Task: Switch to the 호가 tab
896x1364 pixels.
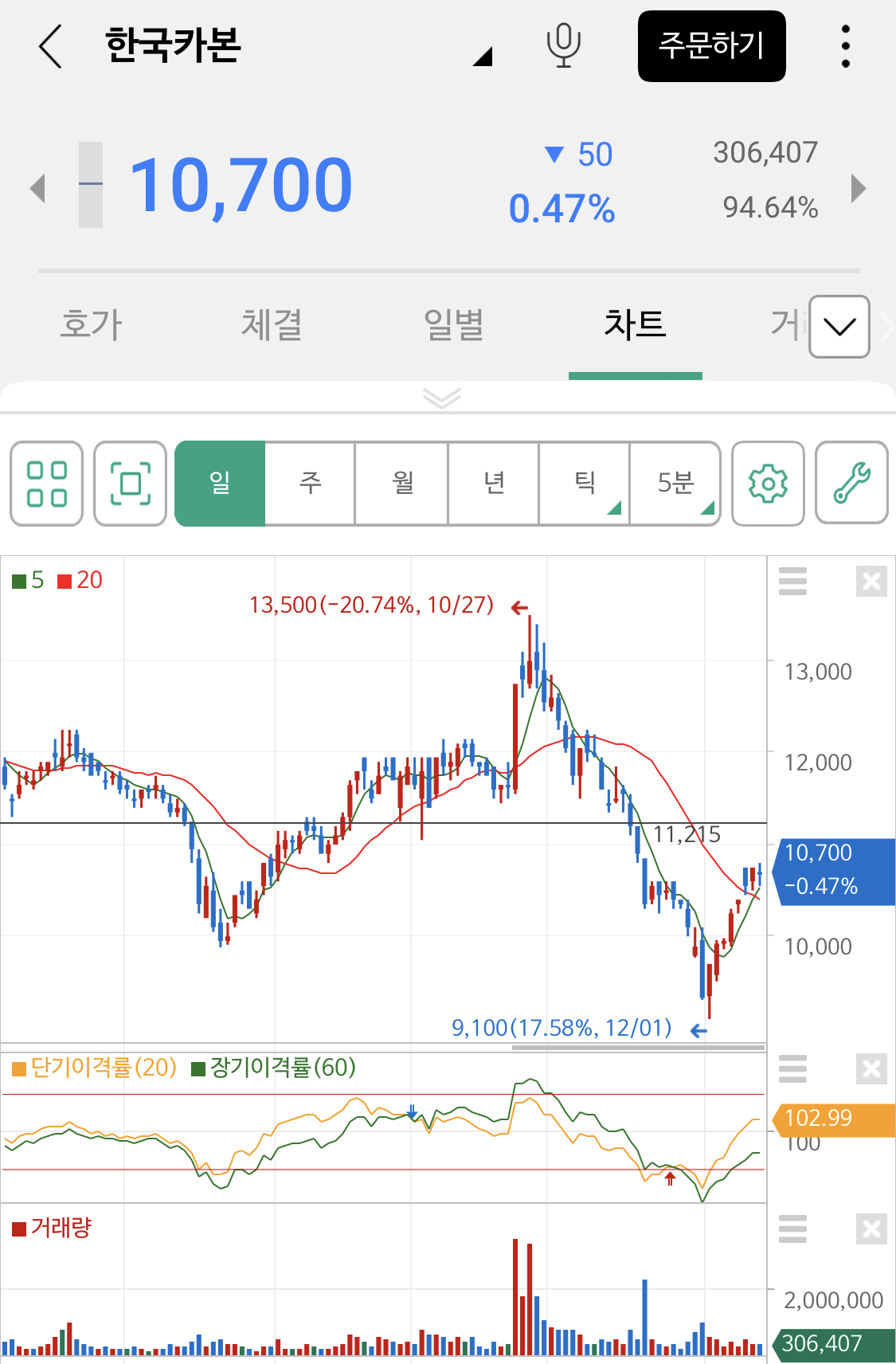Action: 92,325
